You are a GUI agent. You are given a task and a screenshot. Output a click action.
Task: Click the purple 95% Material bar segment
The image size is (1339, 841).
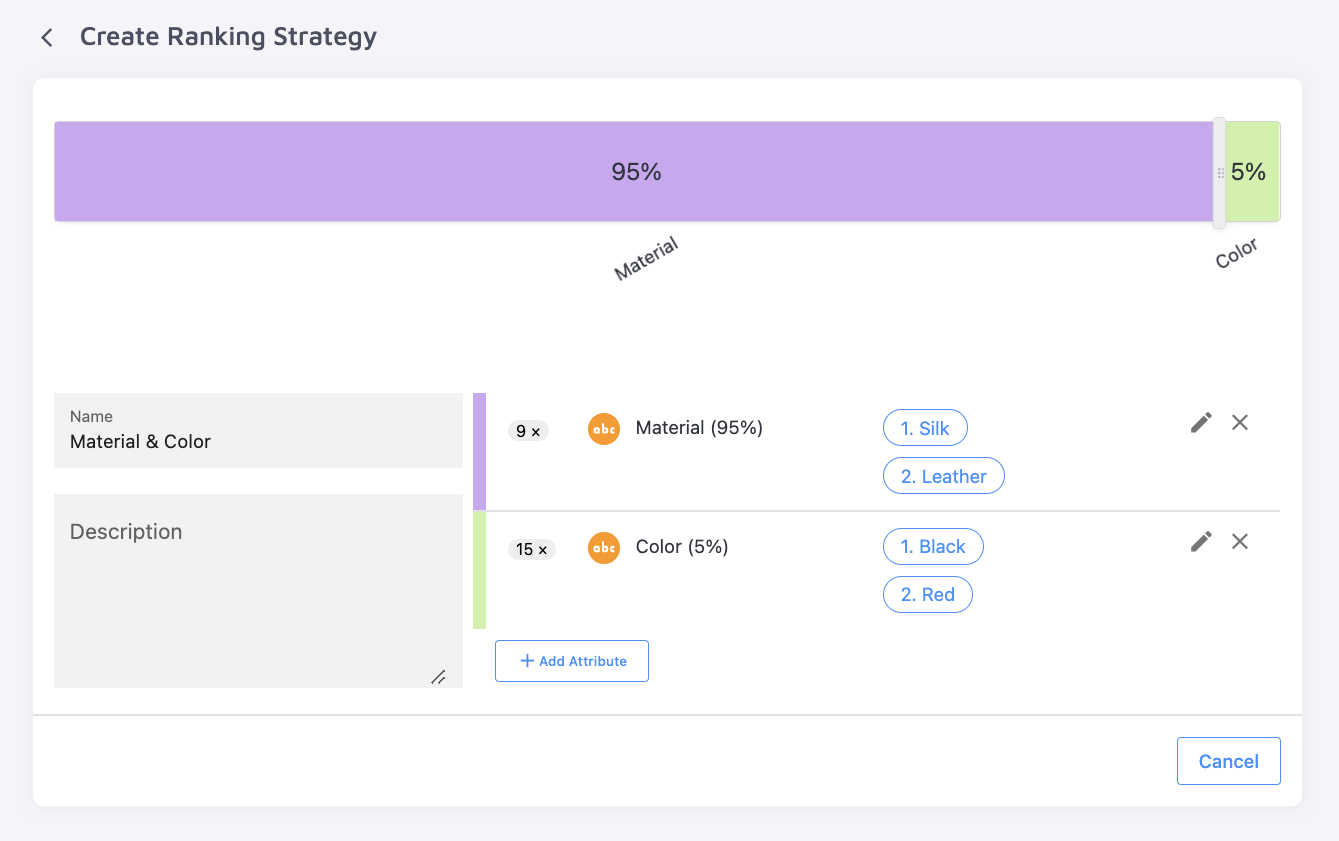coord(636,172)
